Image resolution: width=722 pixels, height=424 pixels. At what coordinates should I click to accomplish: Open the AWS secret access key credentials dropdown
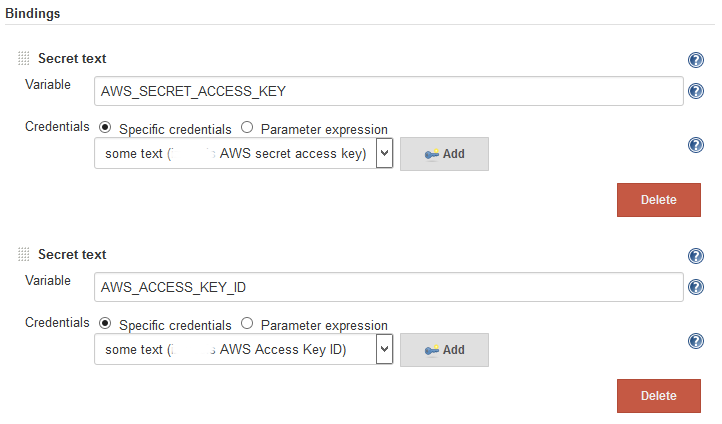pyautogui.click(x=244, y=153)
